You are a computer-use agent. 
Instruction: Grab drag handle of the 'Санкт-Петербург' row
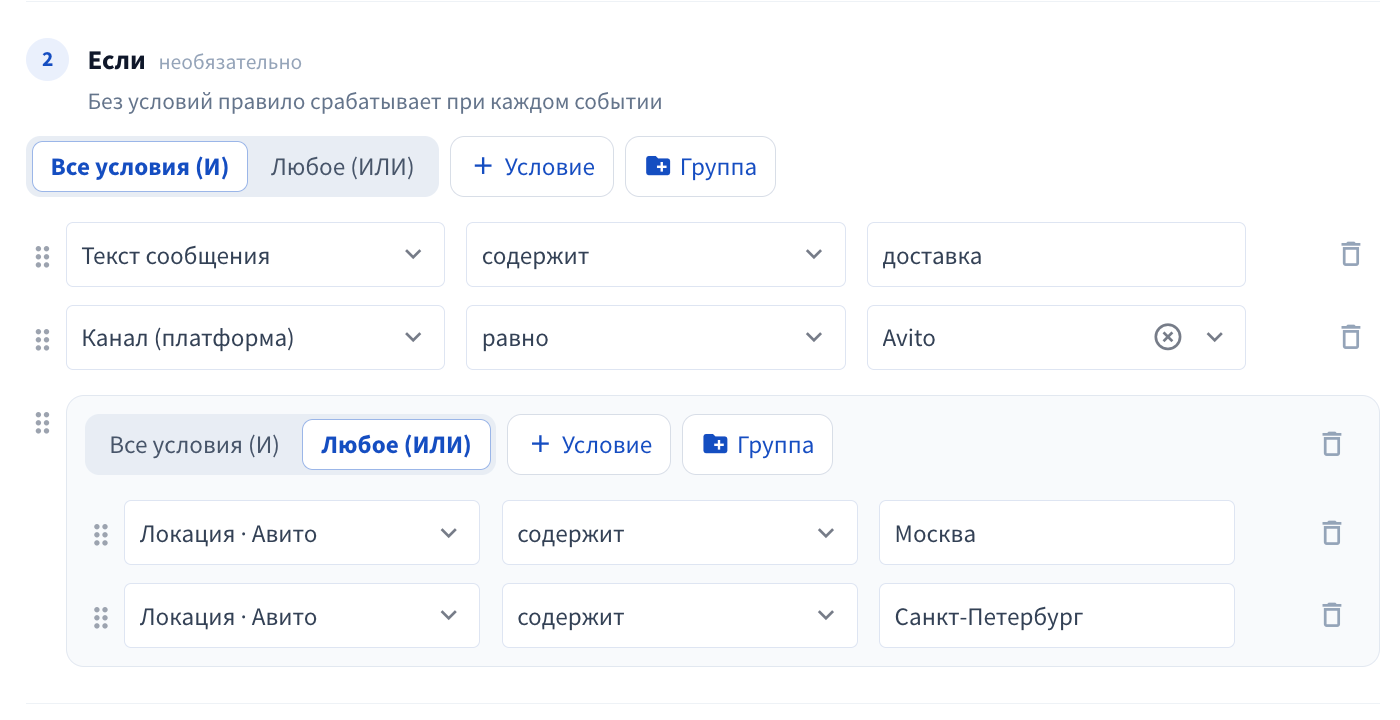coord(100,617)
